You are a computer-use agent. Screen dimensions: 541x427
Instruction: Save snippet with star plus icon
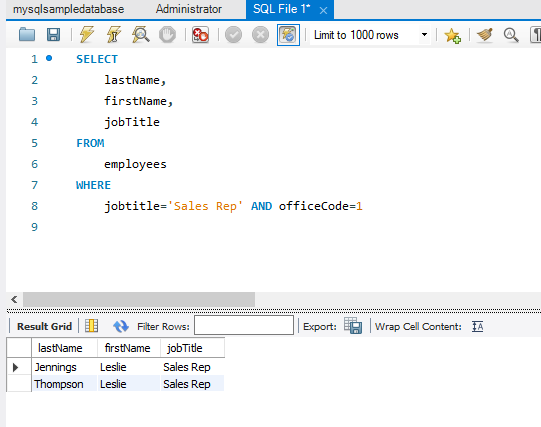coord(452,35)
